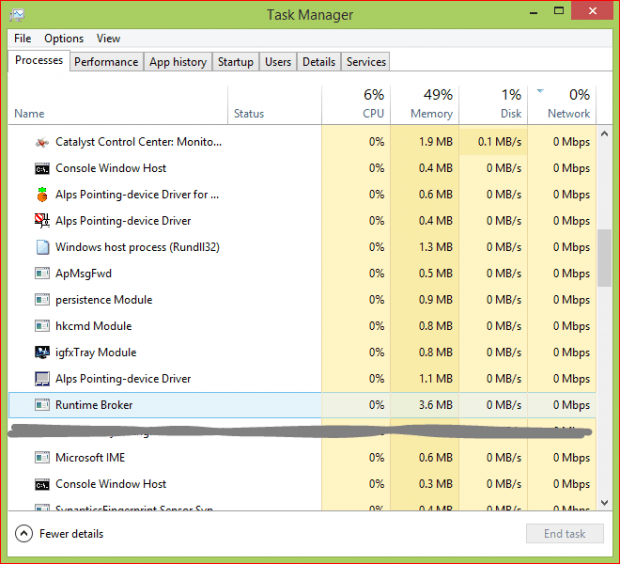The height and width of the screenshot is (564, 620).
Task: Click the Microsoft IME process icon
Action: (42, 458)
